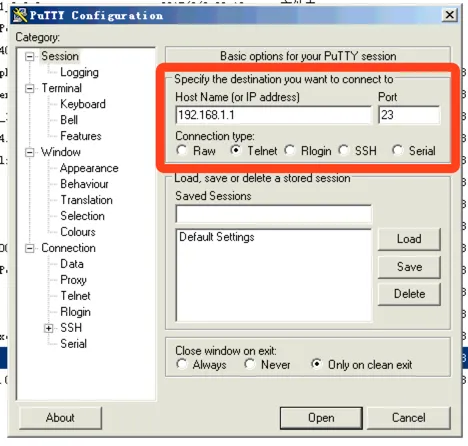The height and width of the screenshot is (446, 468).
Task: Go to Proxy settings in tree
Action: 73,280
